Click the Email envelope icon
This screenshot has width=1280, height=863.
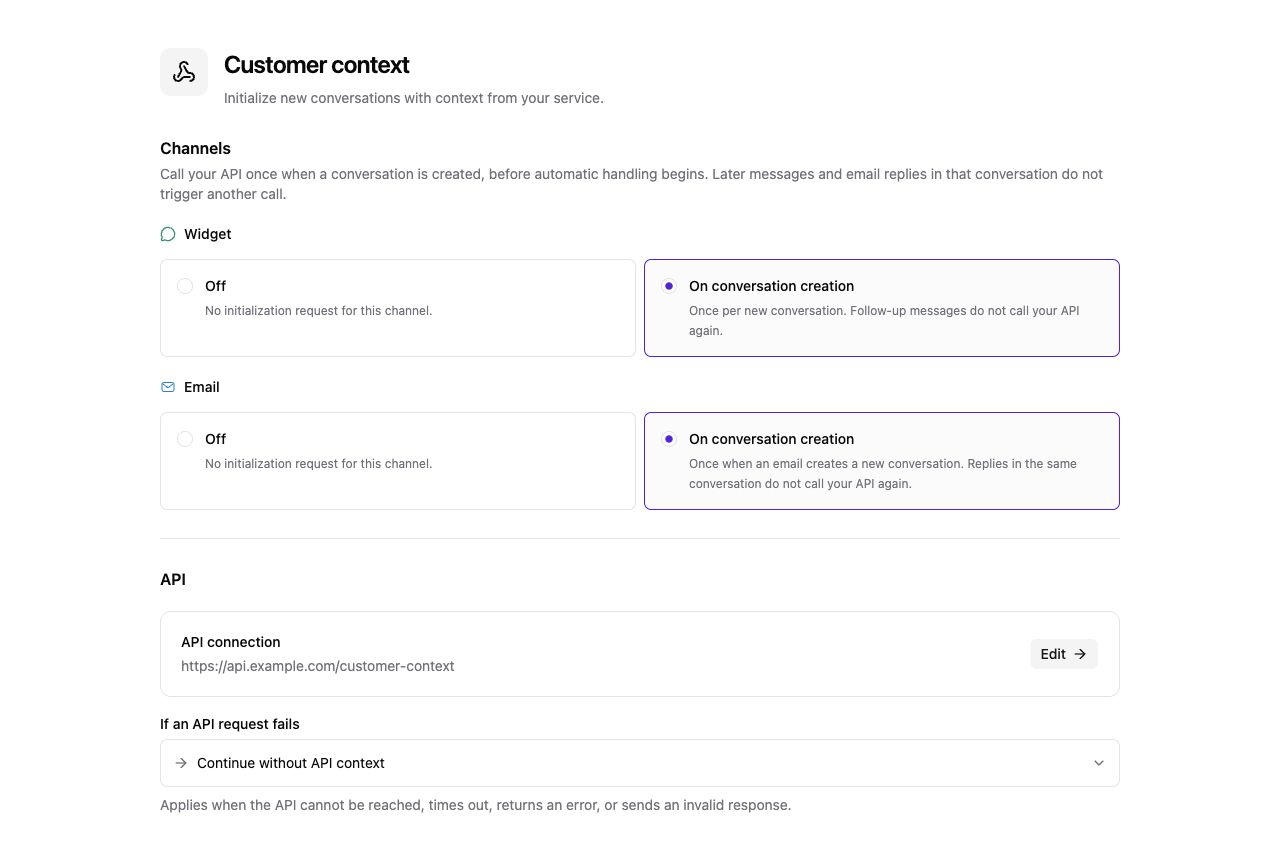pos(168,387)
